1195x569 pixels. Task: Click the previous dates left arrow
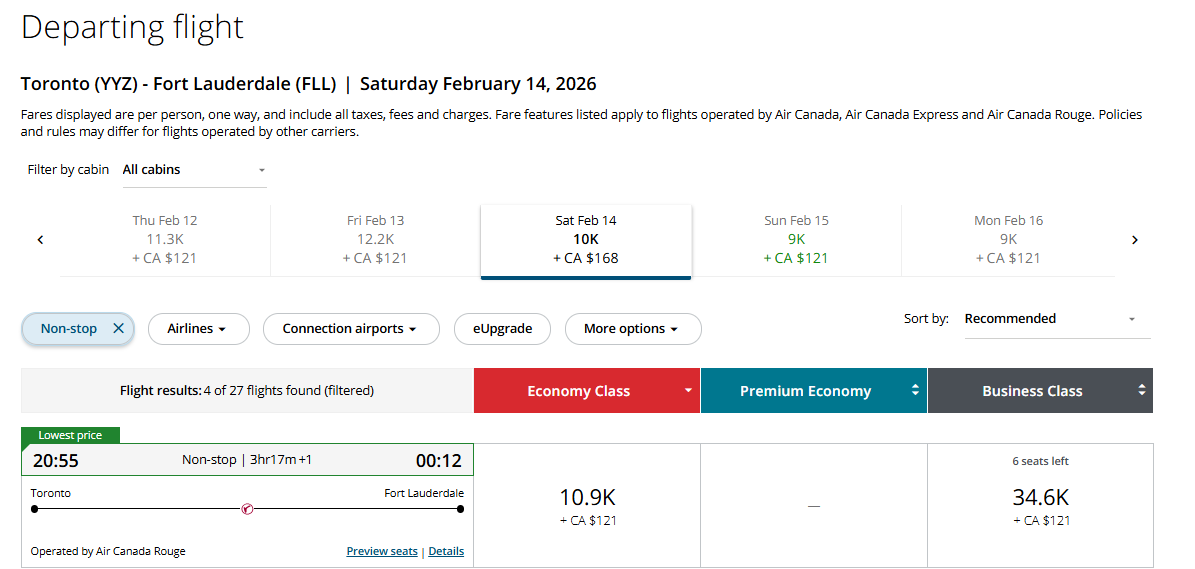click(x=40, y=240)
